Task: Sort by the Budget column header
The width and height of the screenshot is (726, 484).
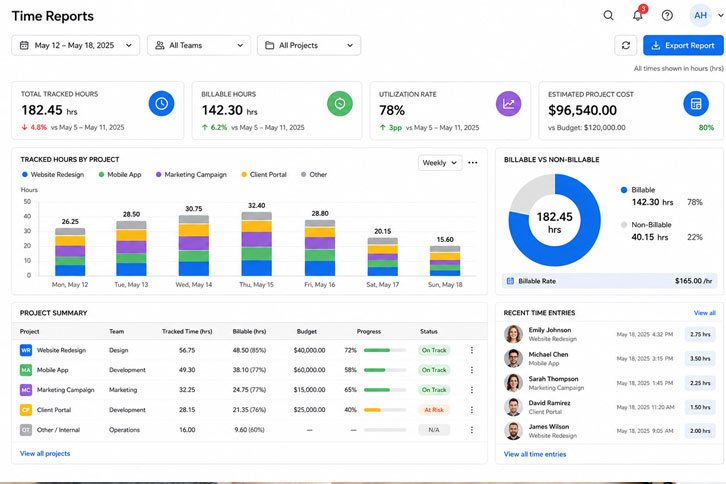Action: pyautogui.click(x=307, y=332)
